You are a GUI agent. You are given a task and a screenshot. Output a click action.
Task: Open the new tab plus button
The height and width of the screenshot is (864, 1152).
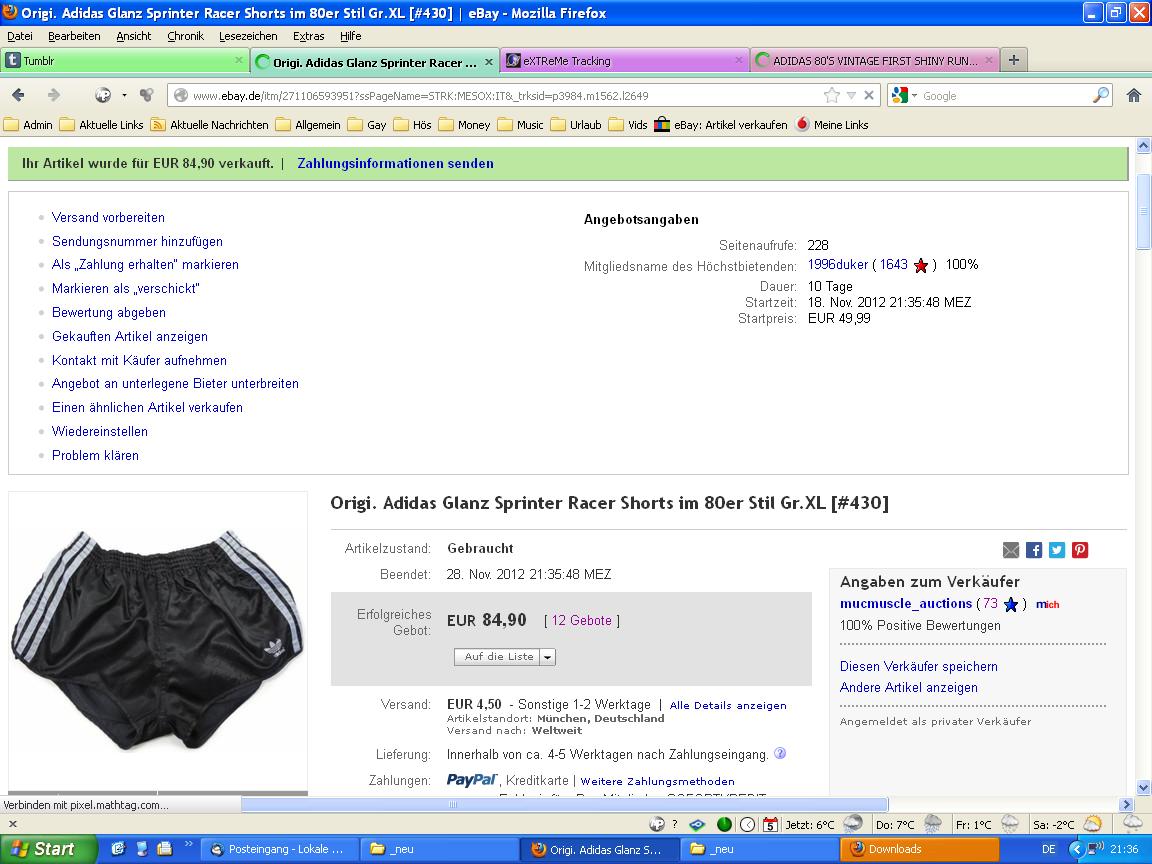[1014, 60]
